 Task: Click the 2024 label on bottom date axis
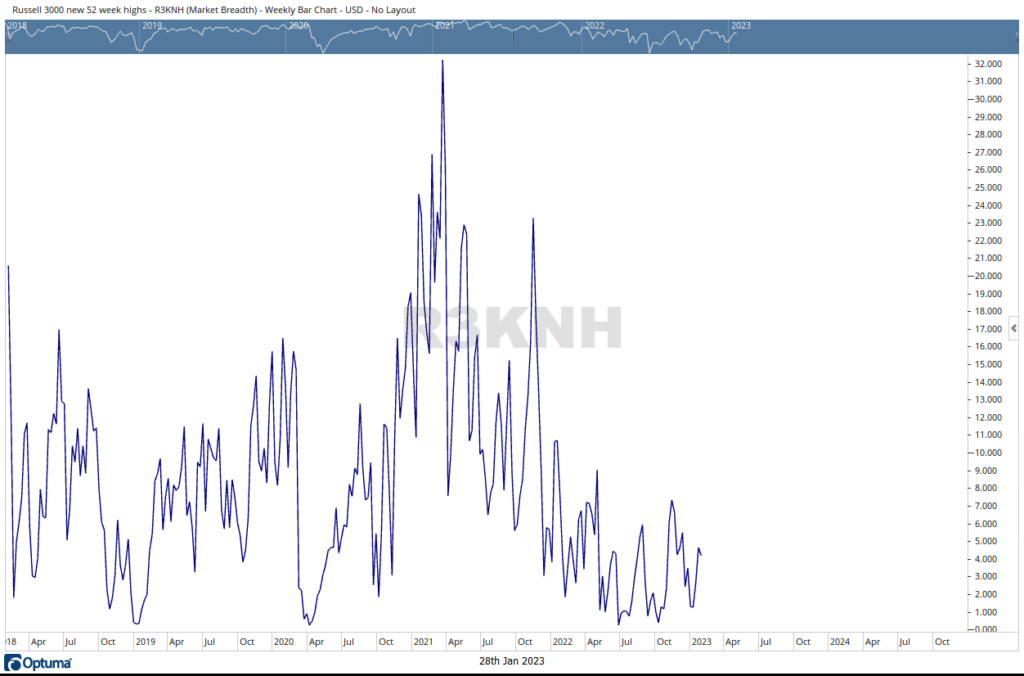(839, 642)
